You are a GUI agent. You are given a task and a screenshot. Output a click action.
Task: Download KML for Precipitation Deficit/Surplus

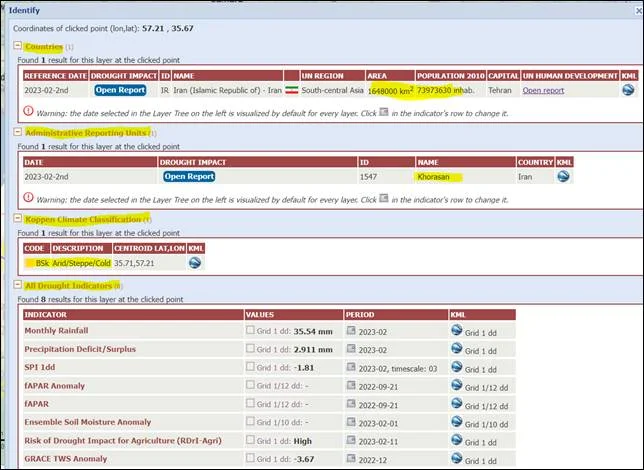pyautogui.click(x=456, y=349)
